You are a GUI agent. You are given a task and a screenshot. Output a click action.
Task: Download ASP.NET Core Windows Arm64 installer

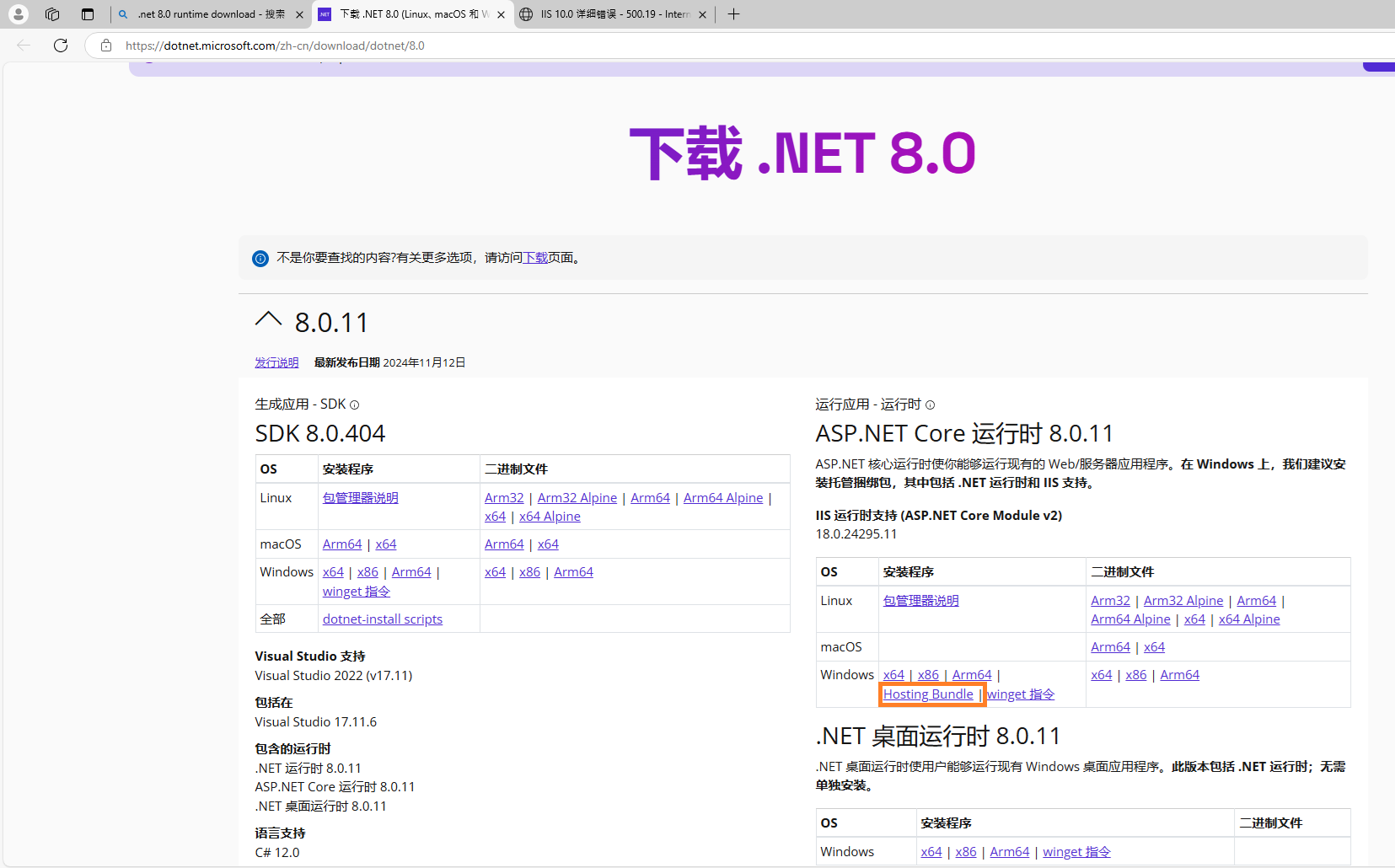tap(972, 675)
